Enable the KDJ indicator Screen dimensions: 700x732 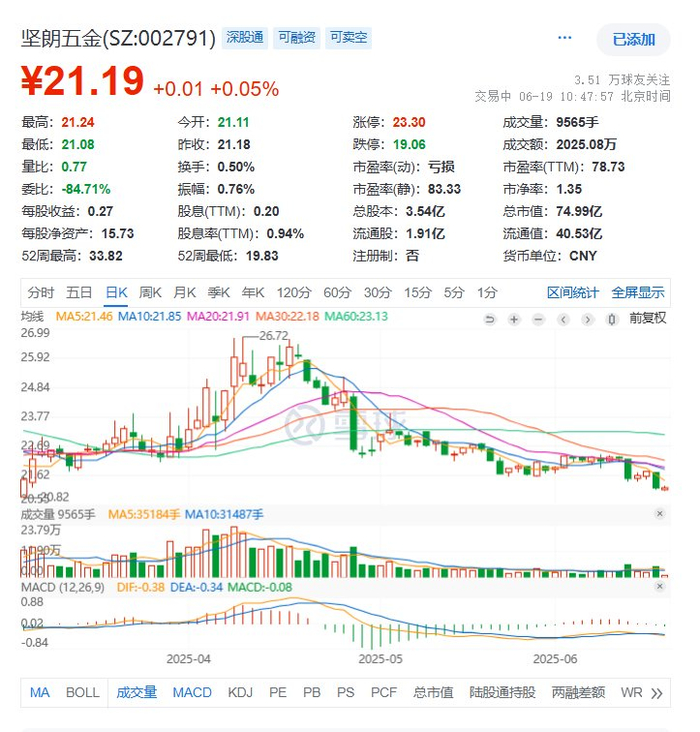pyautogui.click(x=240, y=693)
